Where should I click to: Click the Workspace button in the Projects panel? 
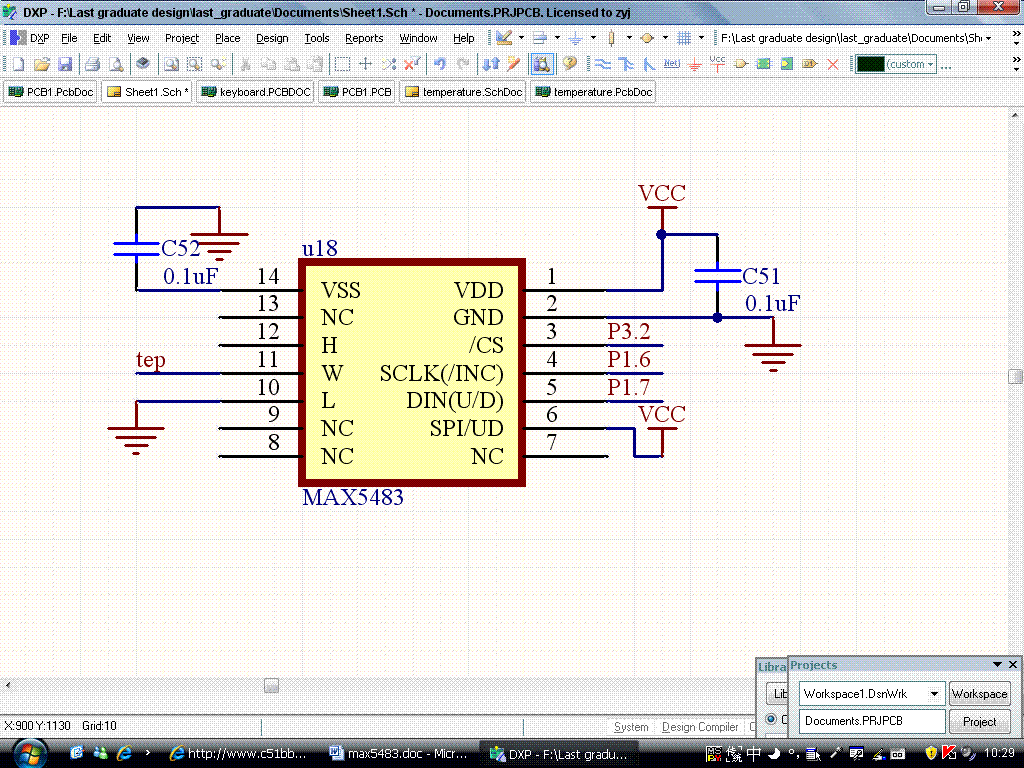click(x=979, y=694)
